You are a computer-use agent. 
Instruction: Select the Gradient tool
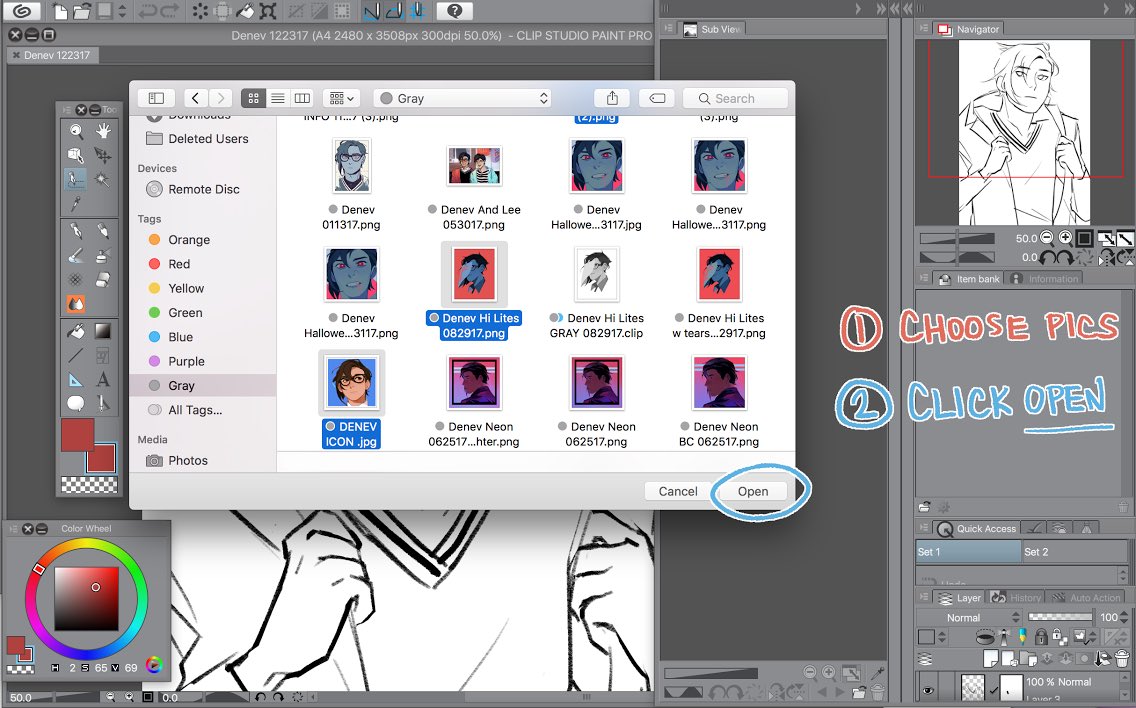pyautogui.click(x=103, y=331)
